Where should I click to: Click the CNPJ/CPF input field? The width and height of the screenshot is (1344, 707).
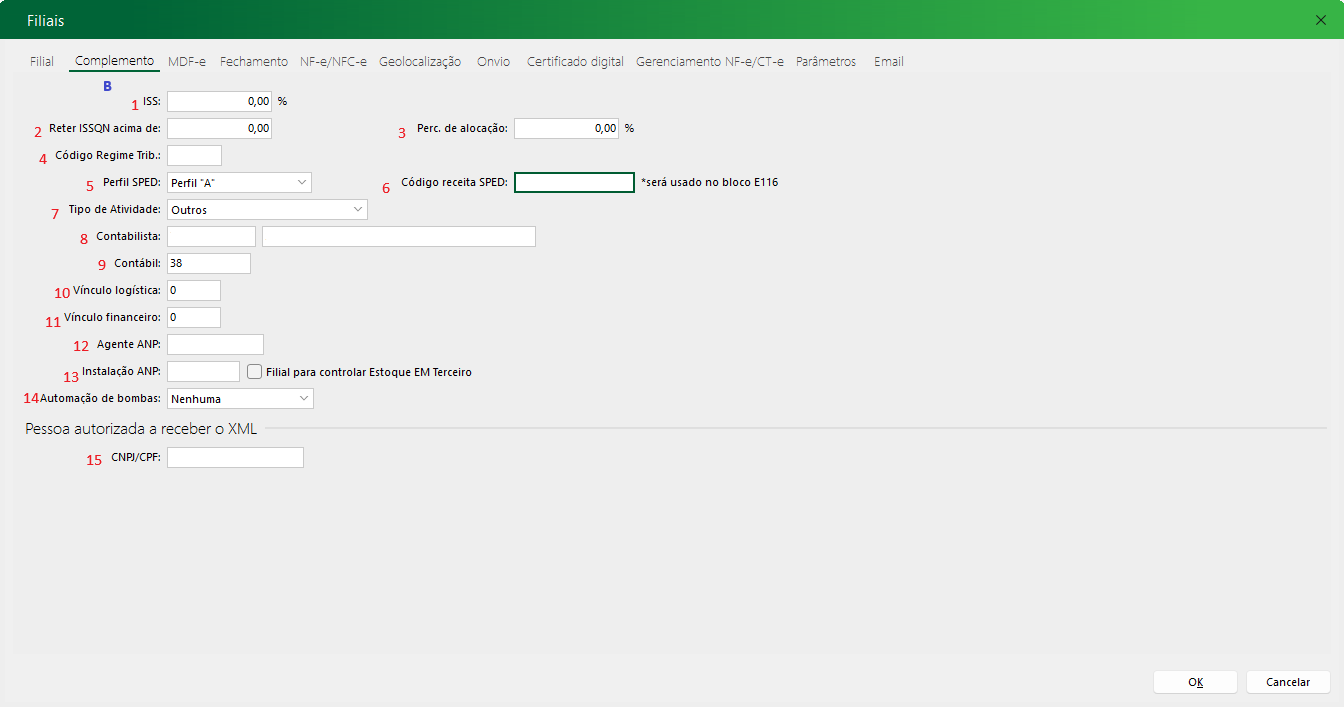point(235,457)
